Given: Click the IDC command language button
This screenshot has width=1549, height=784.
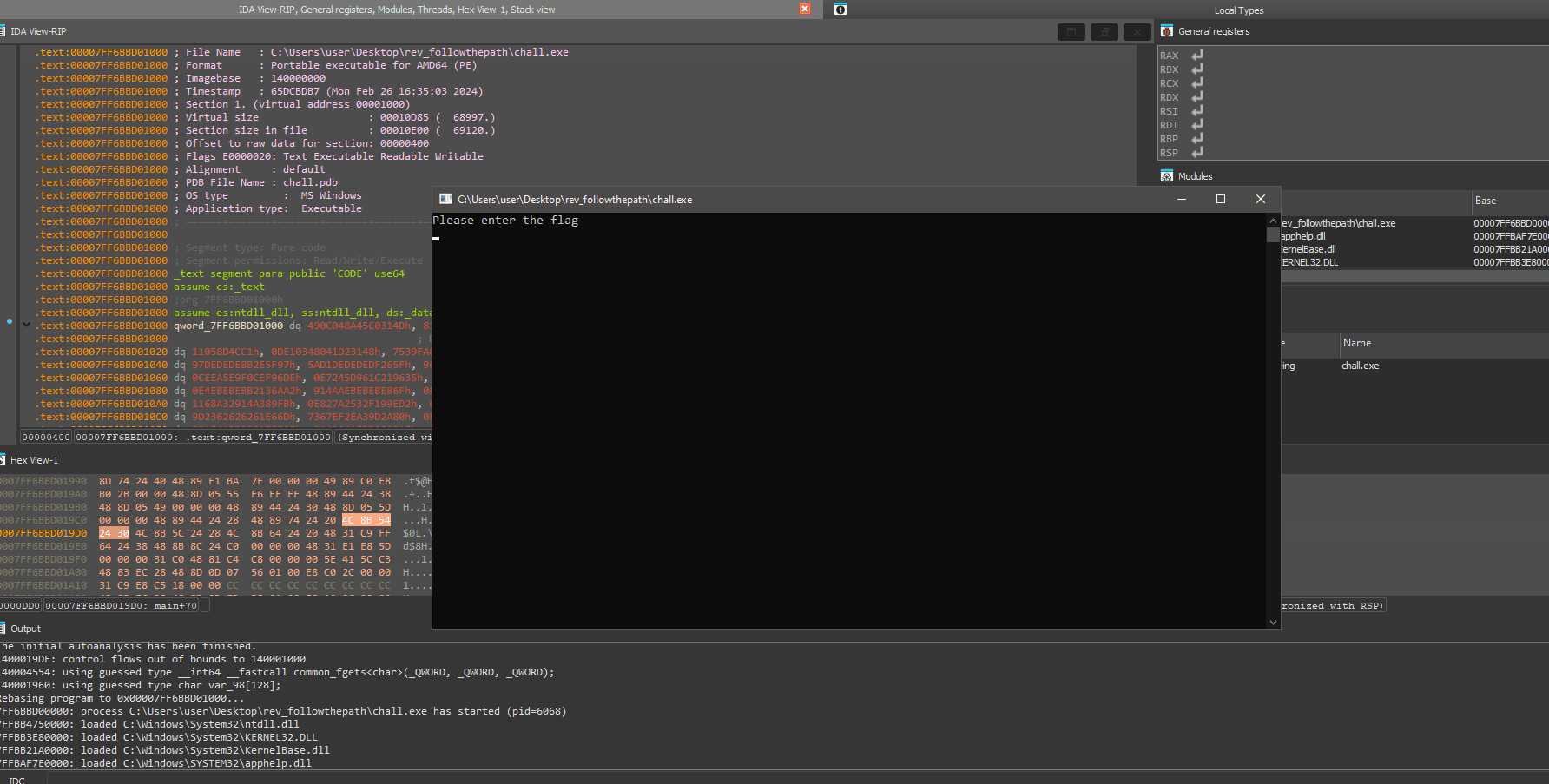Looking at the screenshot, I should pyautogui.click(x=17, y=780).
